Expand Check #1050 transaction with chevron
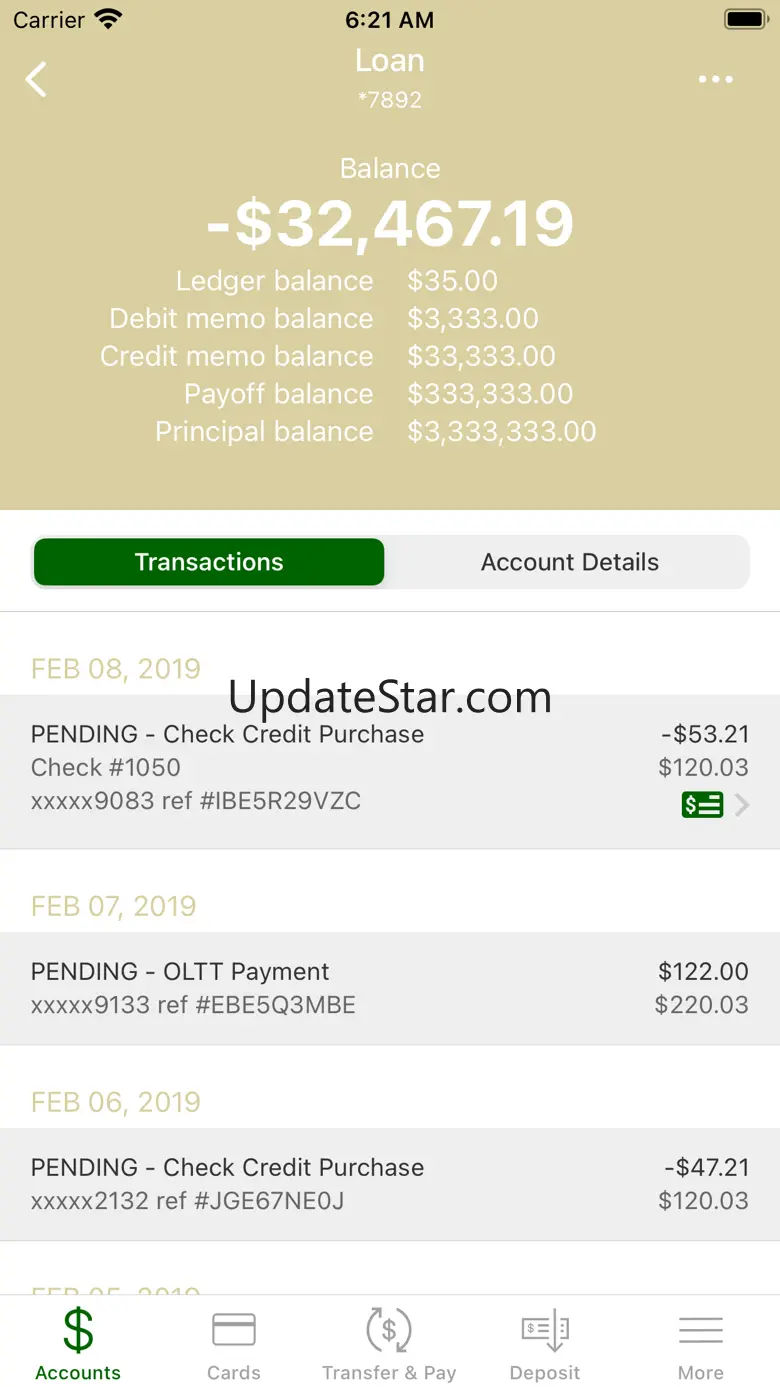Image resolution: width=780 pixels, height=1387 pixels. pos(390,771)
